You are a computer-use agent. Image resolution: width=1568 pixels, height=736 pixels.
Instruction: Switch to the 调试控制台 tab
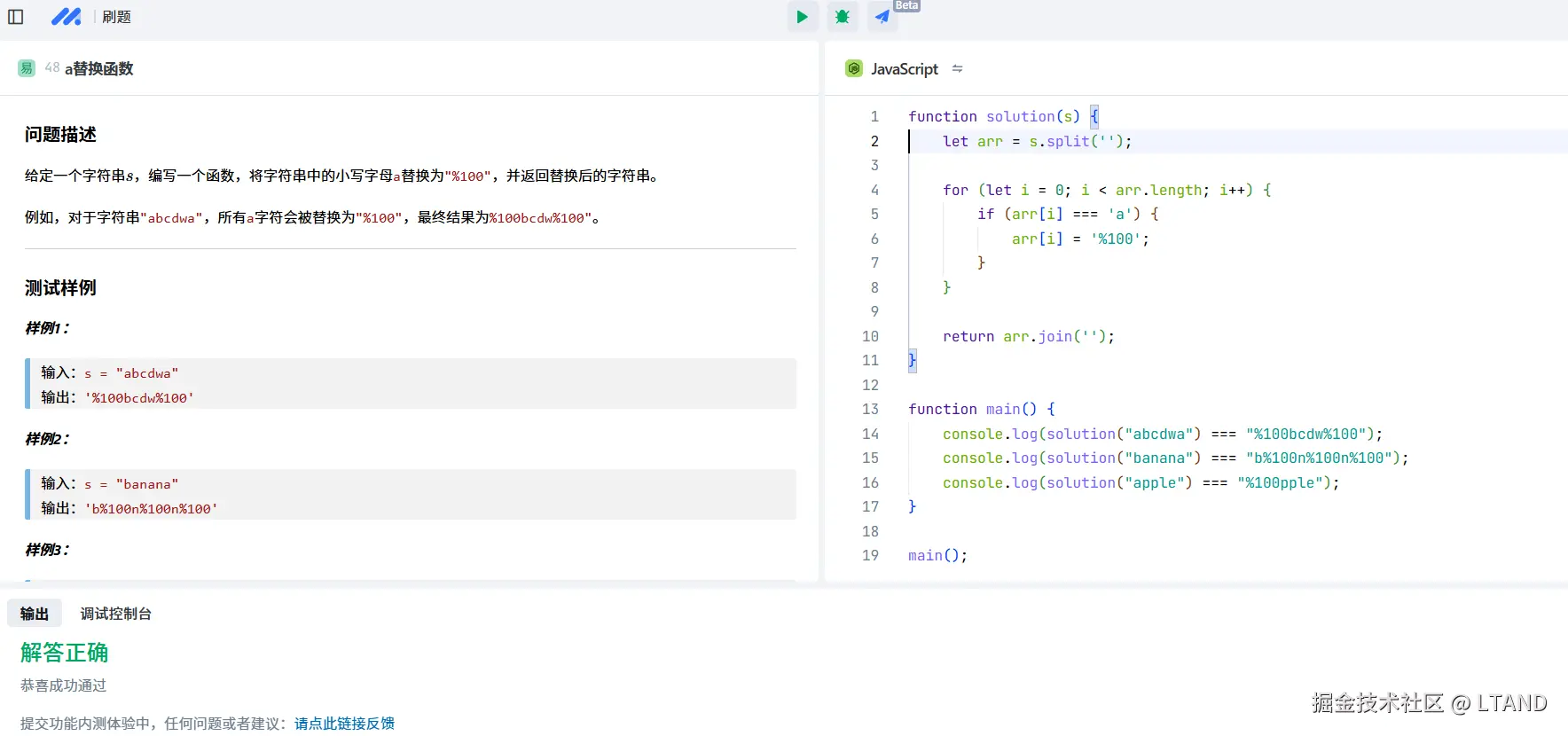115,614
